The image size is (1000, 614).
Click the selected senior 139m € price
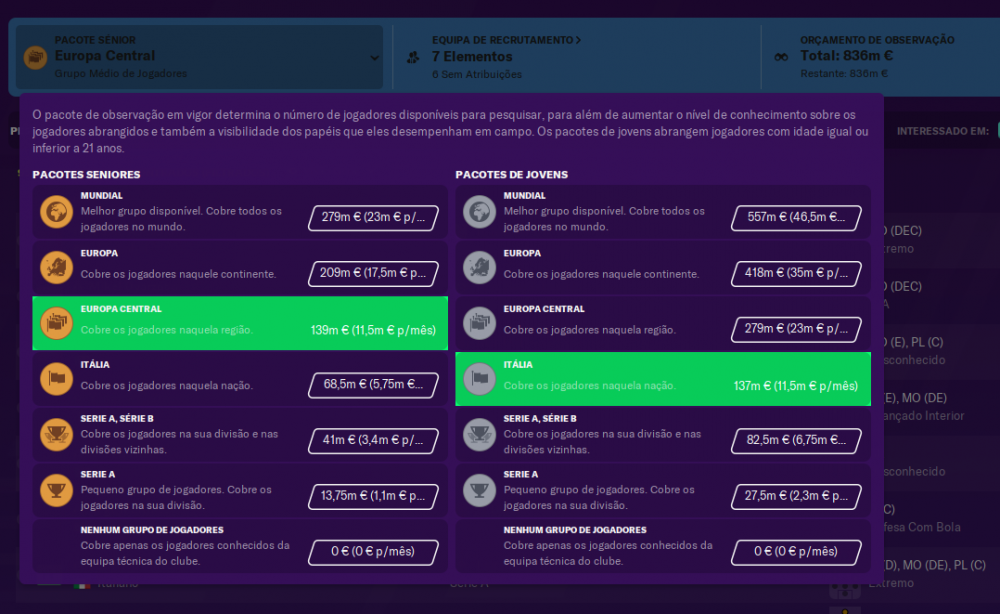(x=373, y=330)
